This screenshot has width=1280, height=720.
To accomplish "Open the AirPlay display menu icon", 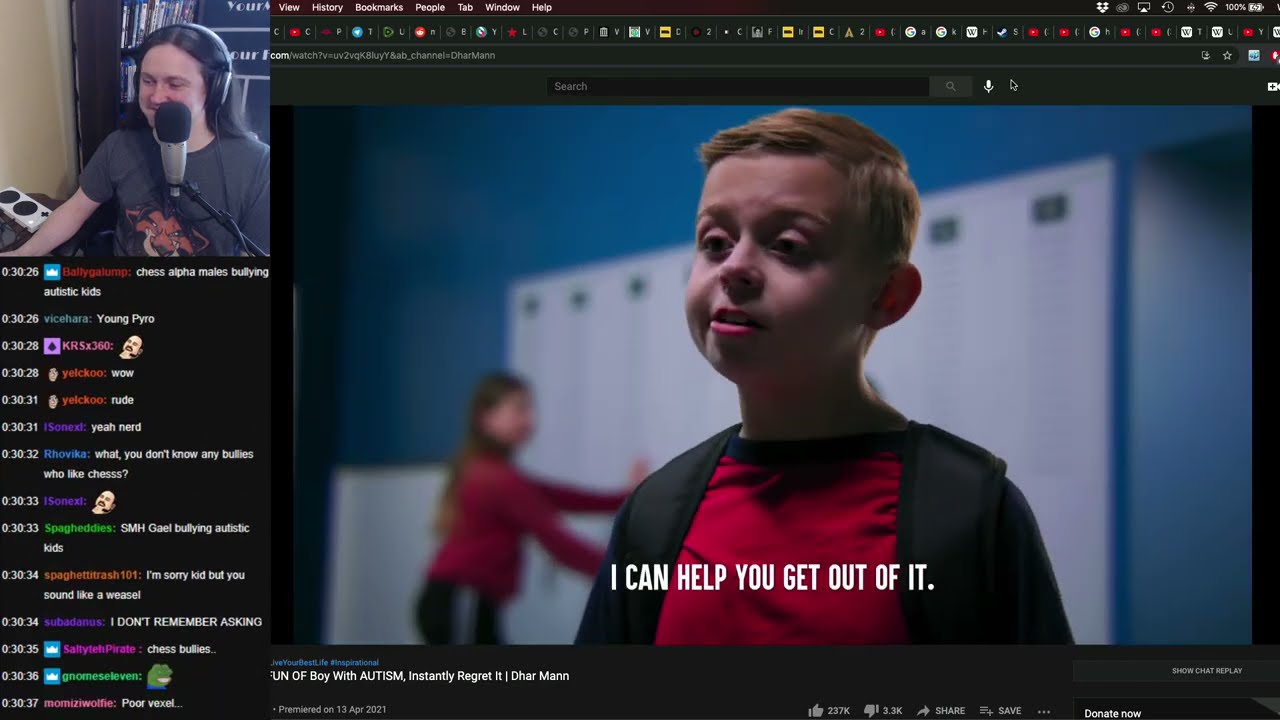I will [x=1144, y=7].
